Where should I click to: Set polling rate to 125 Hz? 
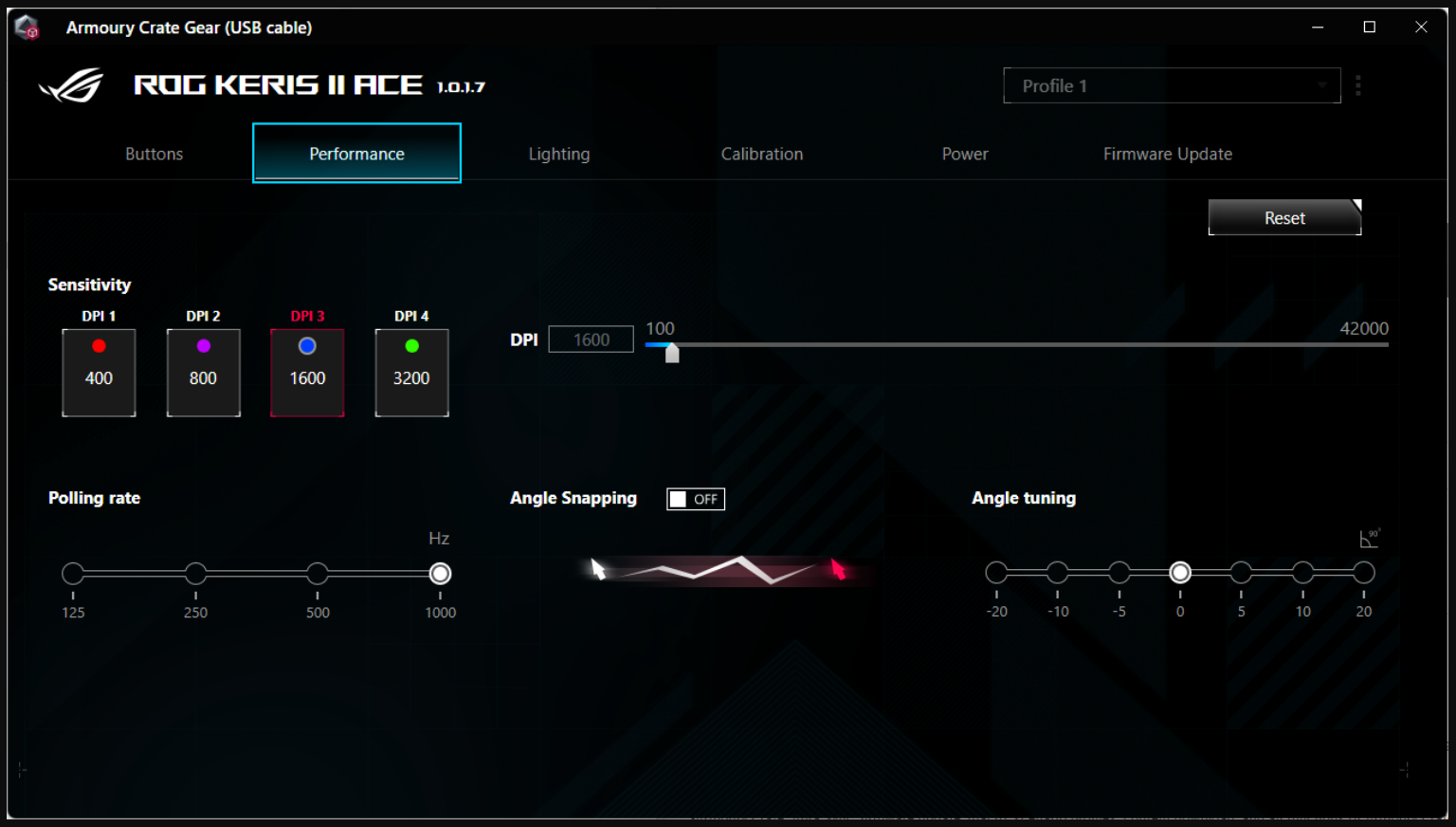[73, 574]
